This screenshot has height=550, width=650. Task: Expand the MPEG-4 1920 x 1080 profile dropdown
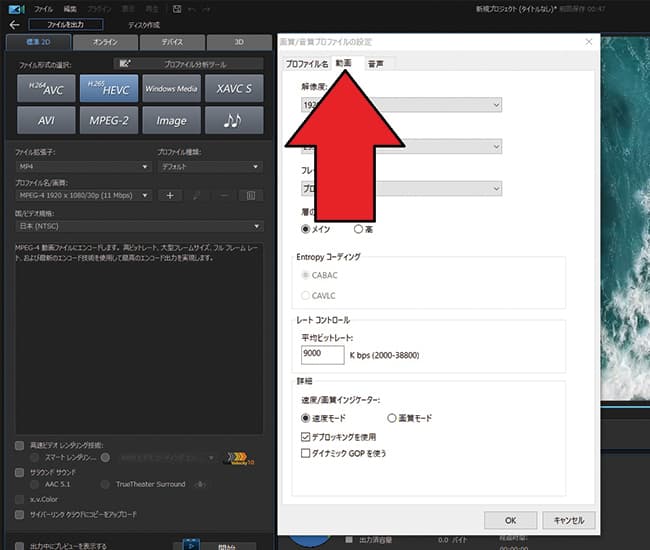pyautogui.click(x=84, y=195)
